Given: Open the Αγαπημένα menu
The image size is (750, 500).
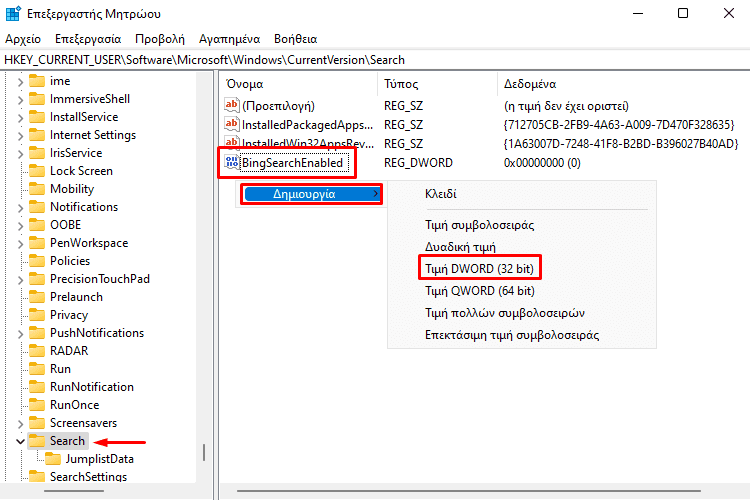Looking at the screenshot, I should point(230,39).
